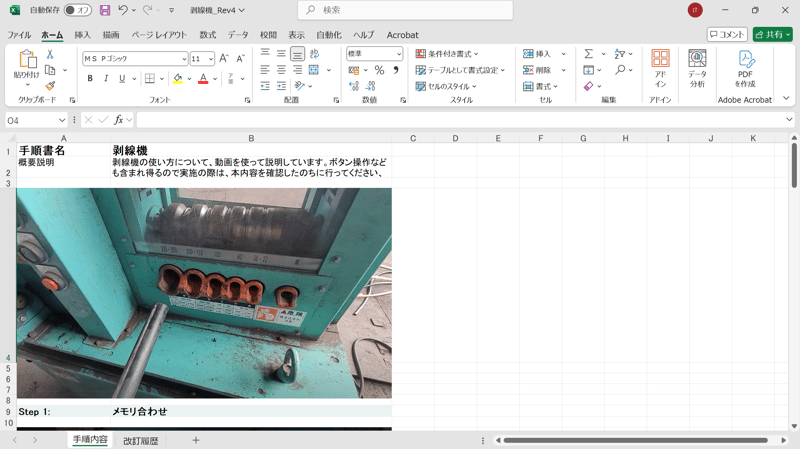Click user account avatar
The height and width of the screenshot is (449, 800).
click(x=695, y=10)
